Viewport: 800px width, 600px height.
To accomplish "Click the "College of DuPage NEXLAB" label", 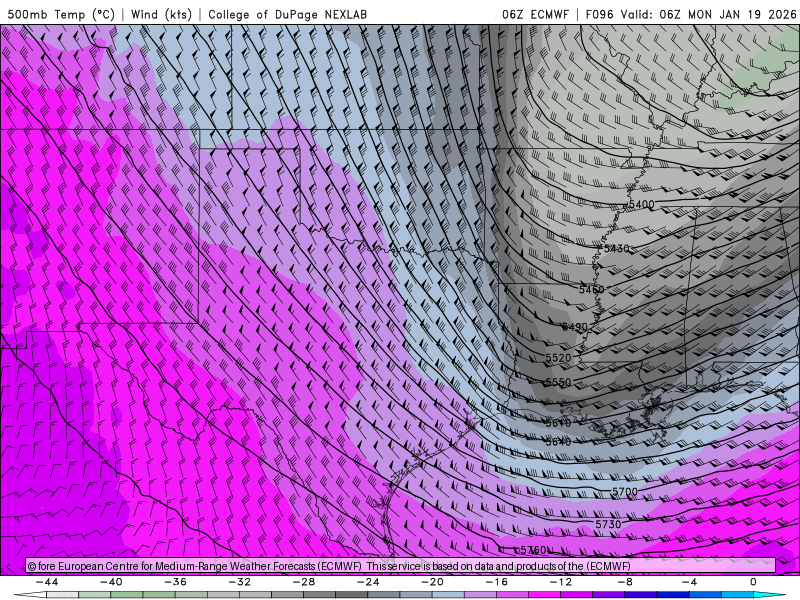I will pos(288,14).
